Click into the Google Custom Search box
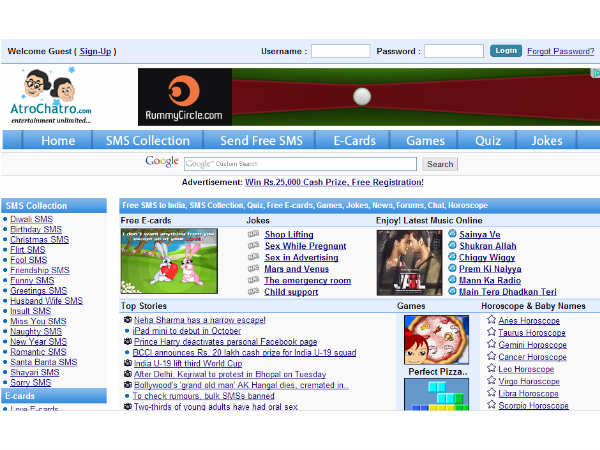 (x=300, y=164)
